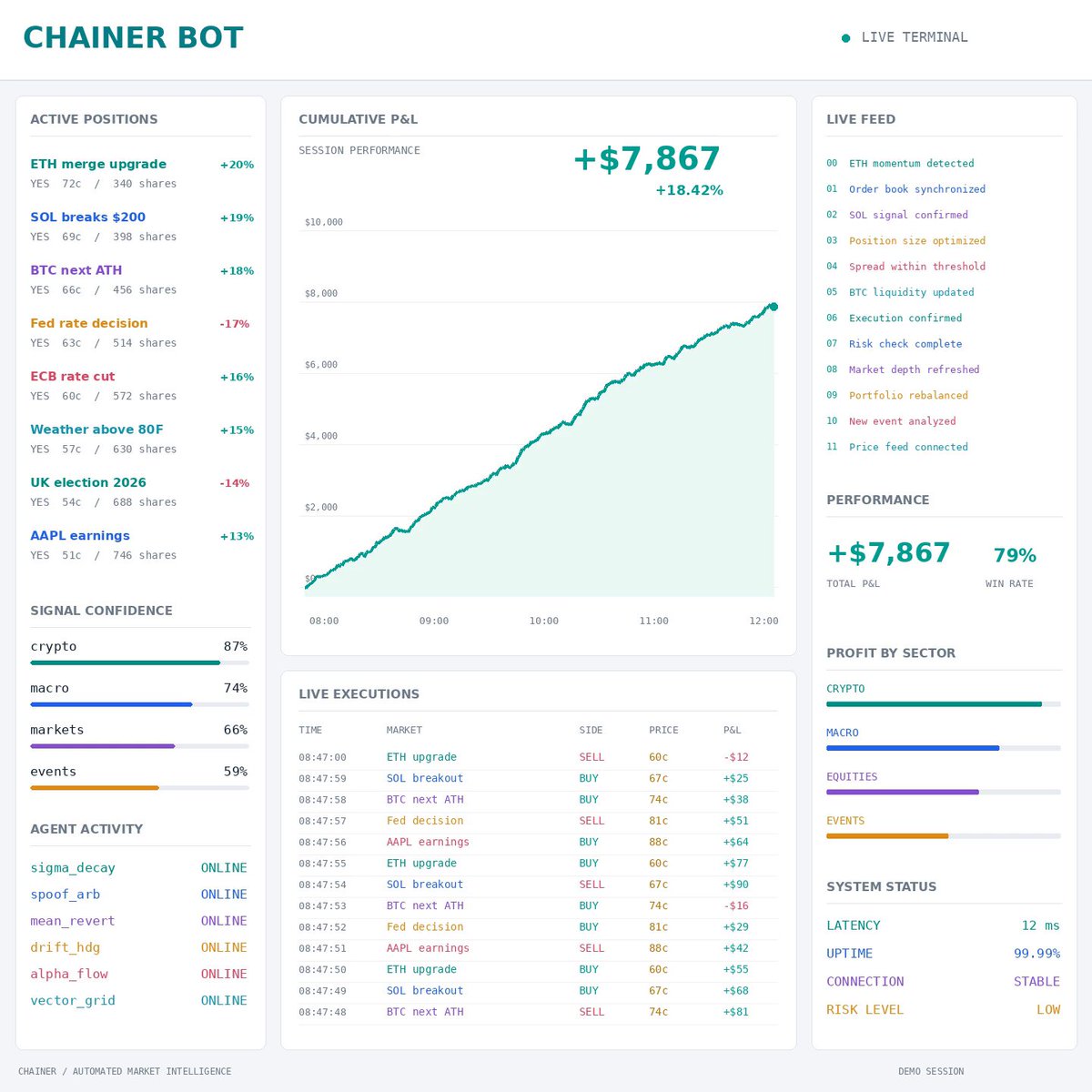Screen dimensions: 1092x1092
Task: Click the 79% win rate value
Action: 1015,555
